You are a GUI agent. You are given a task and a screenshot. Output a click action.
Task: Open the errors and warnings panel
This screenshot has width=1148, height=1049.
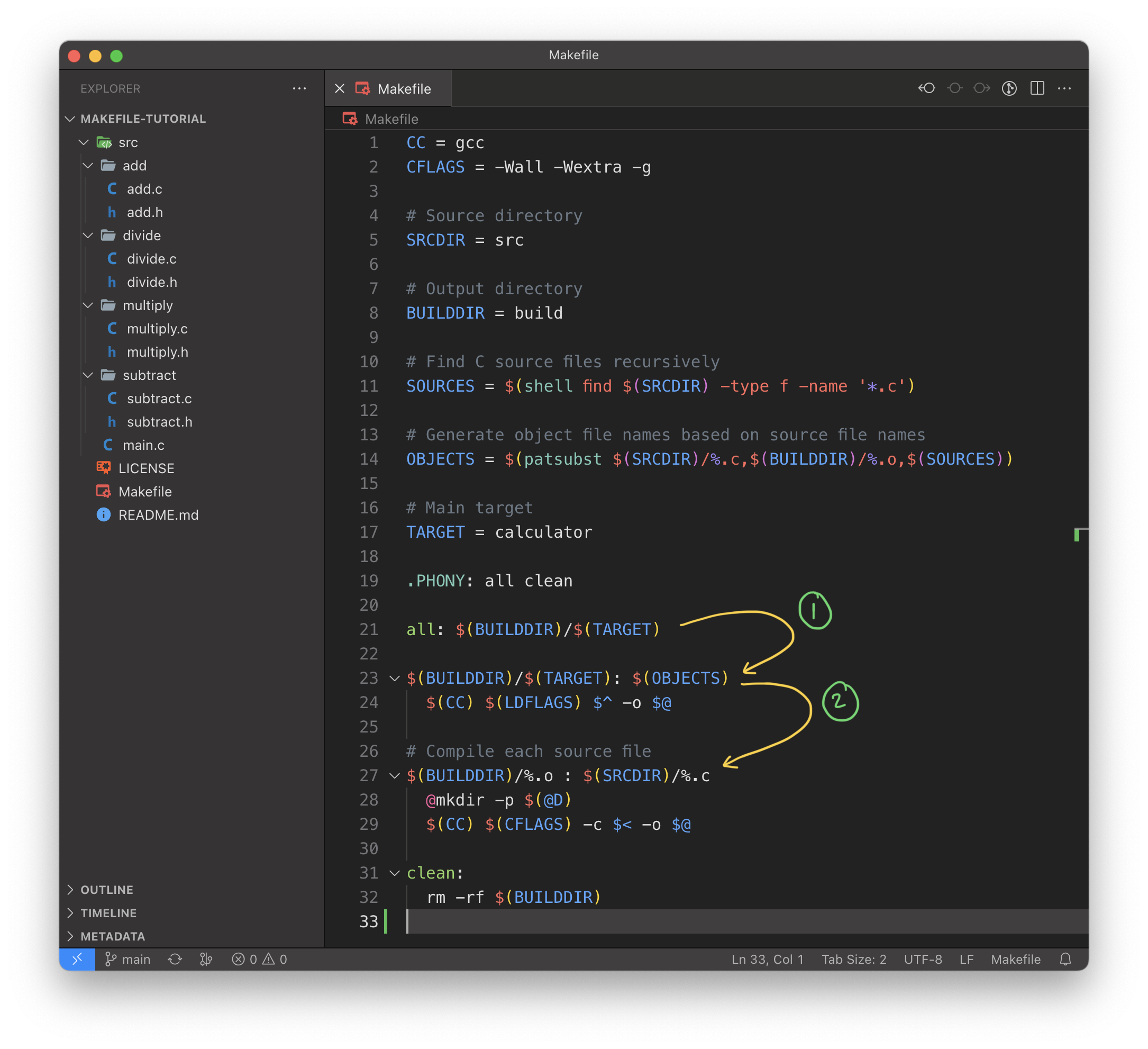coord(260,959)
